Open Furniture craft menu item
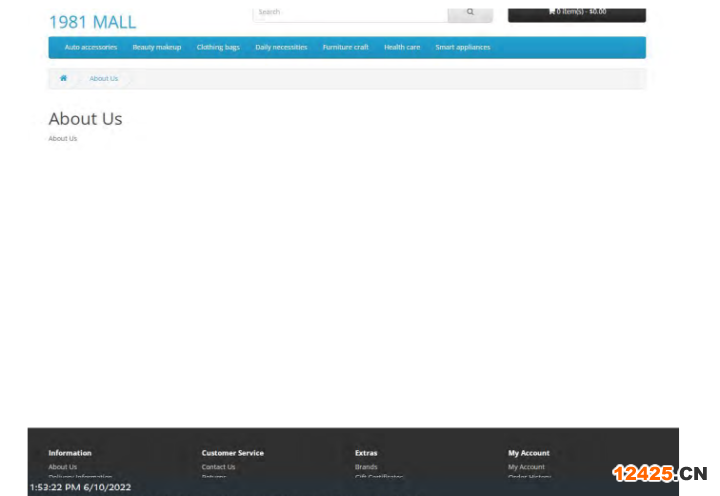Image resolution: width=720 pixels, height=496 pixels. click(x=345, y=47)
